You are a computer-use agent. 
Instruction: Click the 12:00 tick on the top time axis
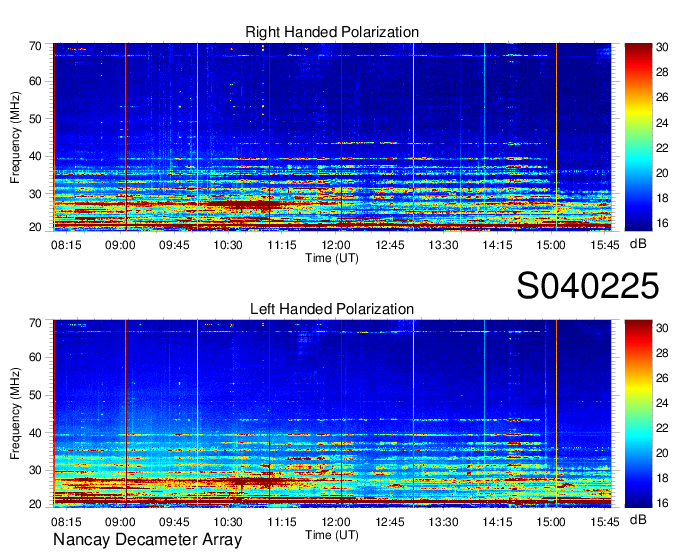coord(336,245)
